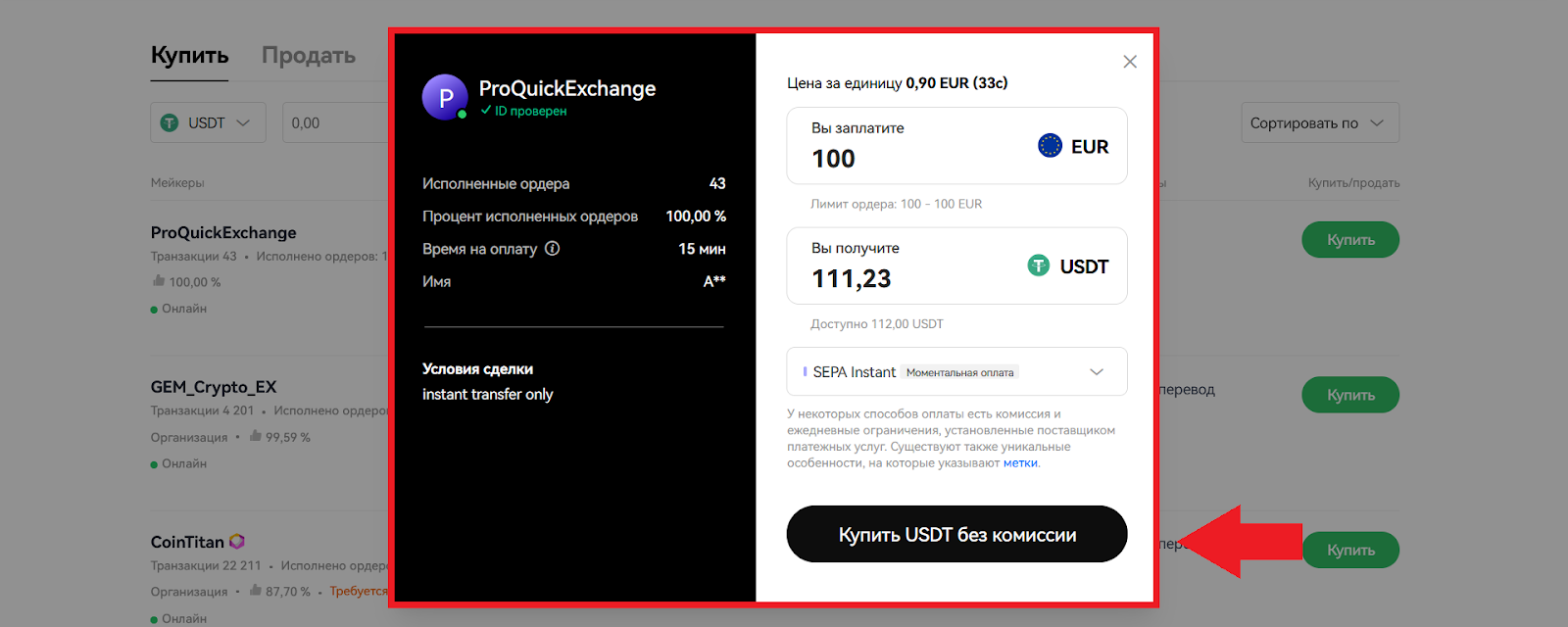The image size is (1568, 627).
Task: Click the 0,00 amount filter field
Action: coord(333,123)
